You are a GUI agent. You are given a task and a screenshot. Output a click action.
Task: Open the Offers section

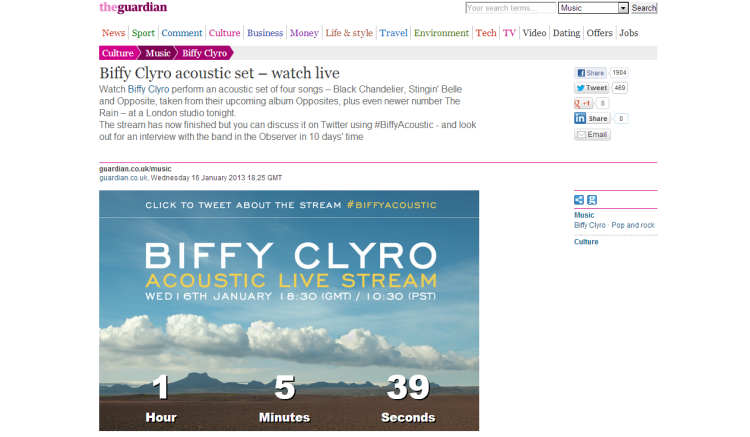click(x=599, y=33)
